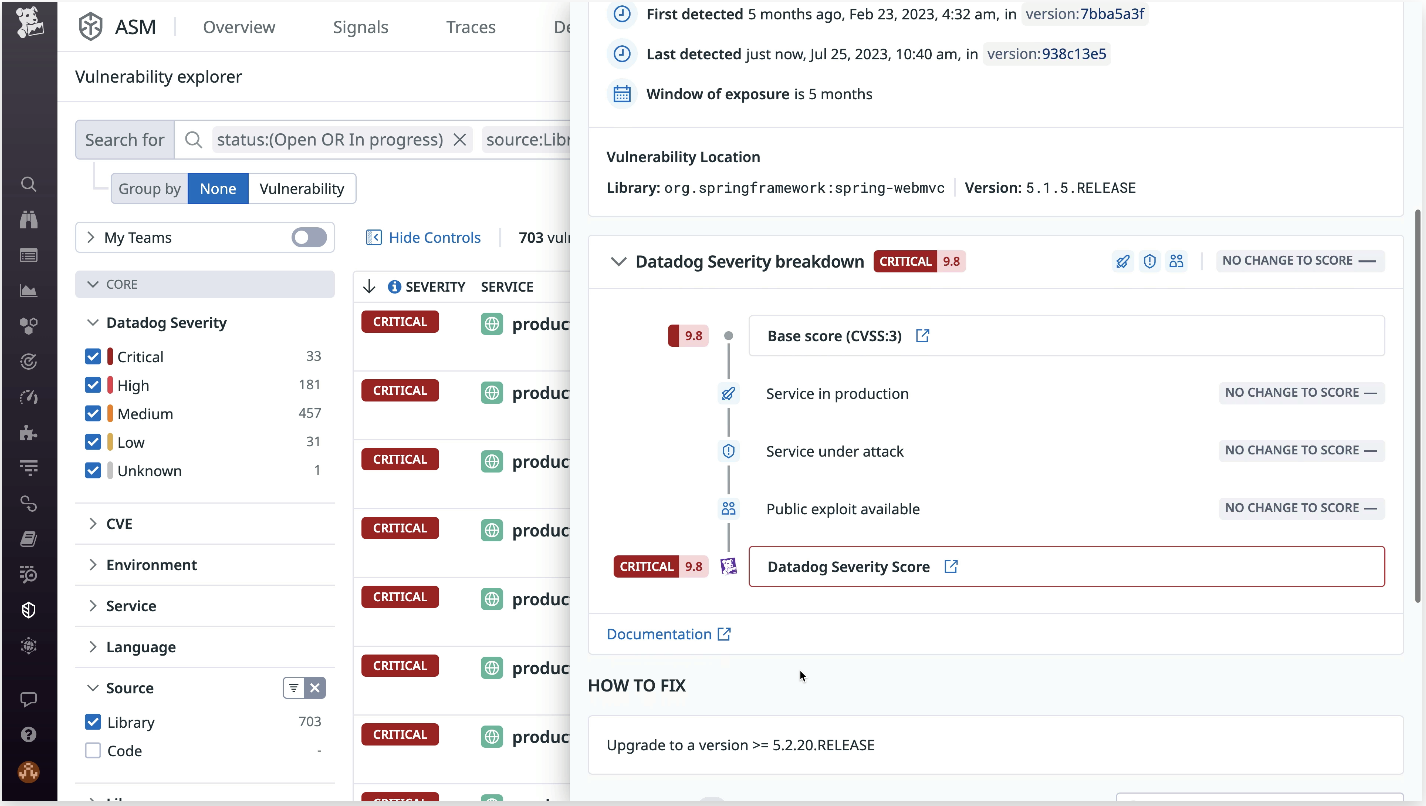This screenshot has height=806, width=1426.
Task: Remove the status:(Open OR In progress) filter
Action: coord(460,140)
